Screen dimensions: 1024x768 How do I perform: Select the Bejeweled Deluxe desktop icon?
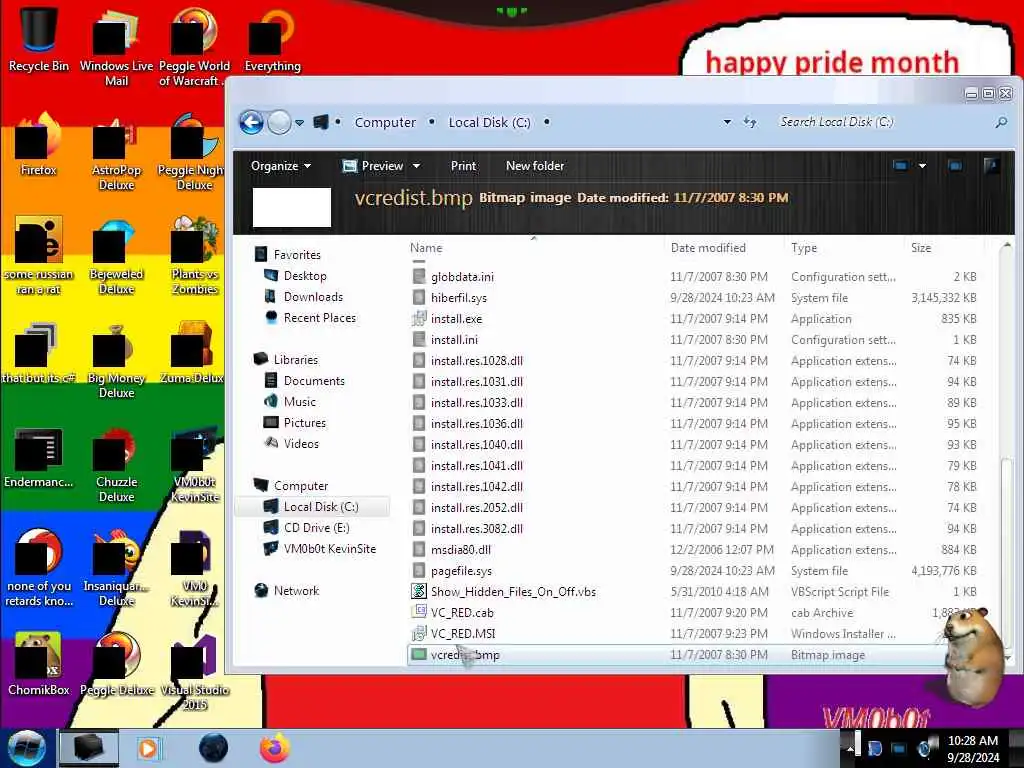coord(116,256)
